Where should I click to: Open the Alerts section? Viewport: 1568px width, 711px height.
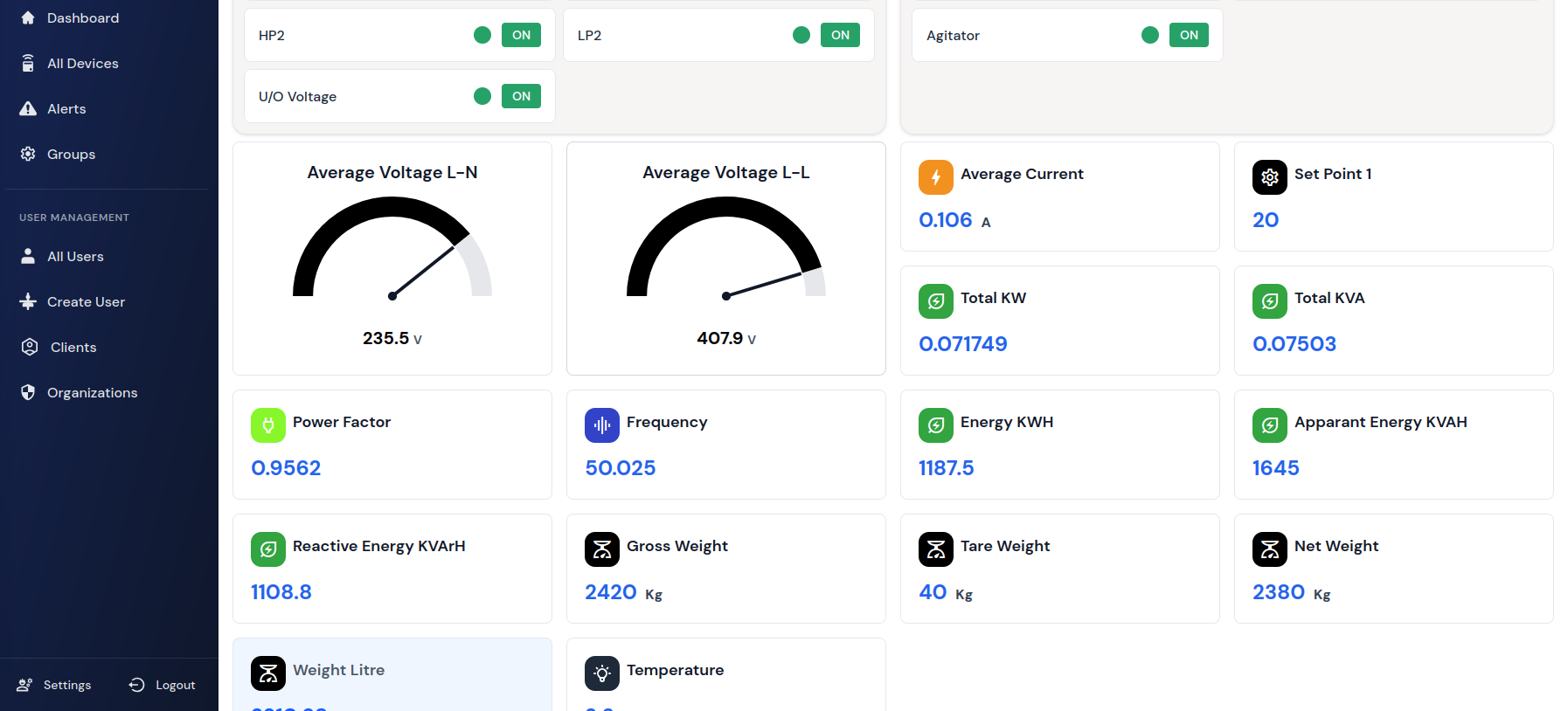(66, 108)
